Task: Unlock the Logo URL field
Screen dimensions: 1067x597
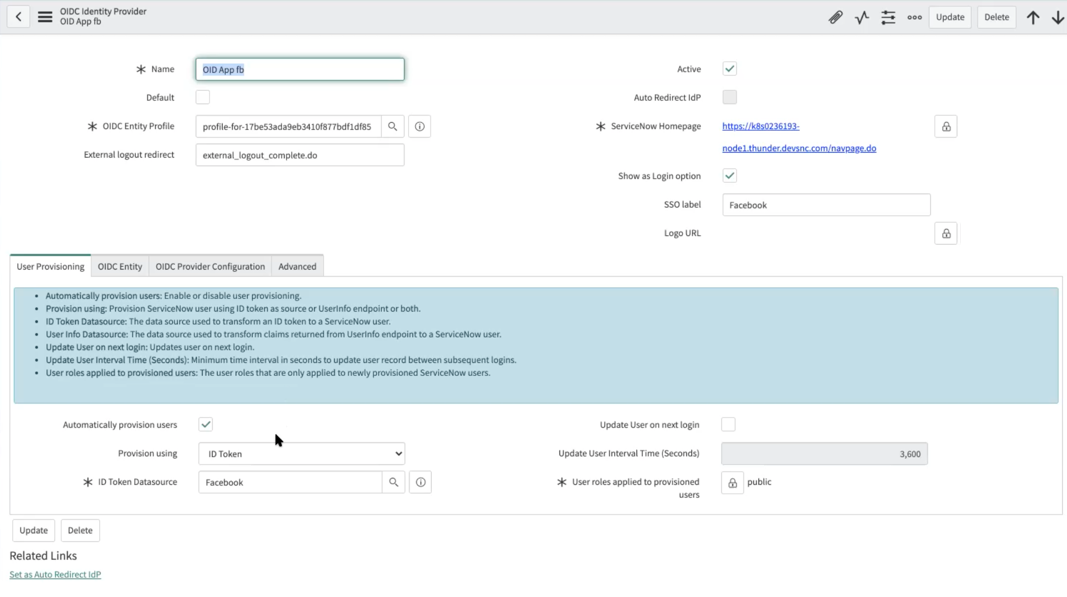Action: tap(946, 233)
